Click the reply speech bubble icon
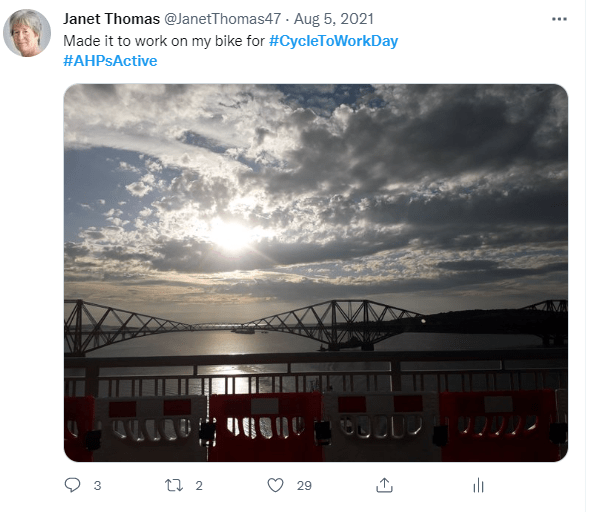This screenshot has width=591, height=512. click(72, 485)
